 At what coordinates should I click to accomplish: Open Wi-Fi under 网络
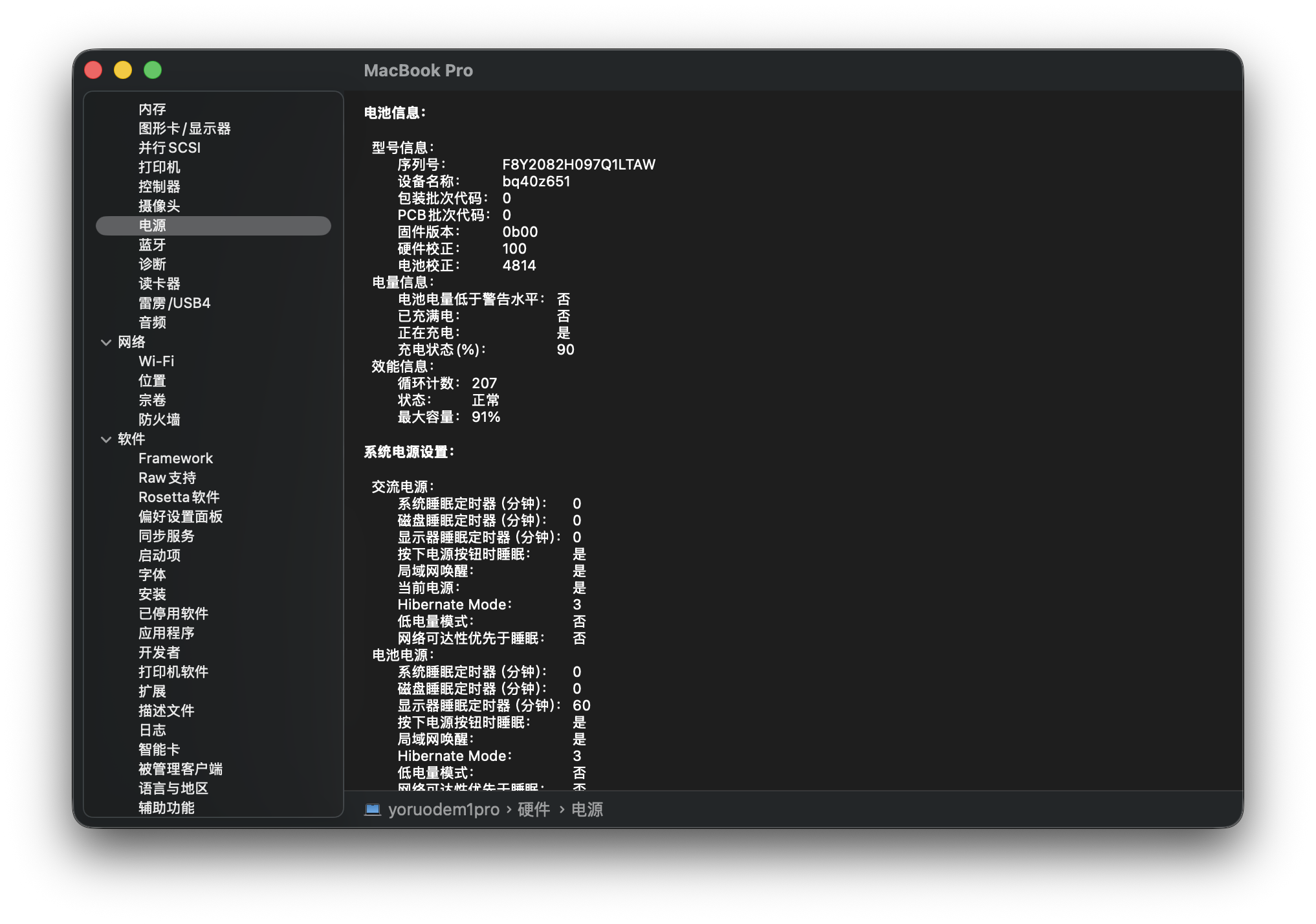click(156, 362)
